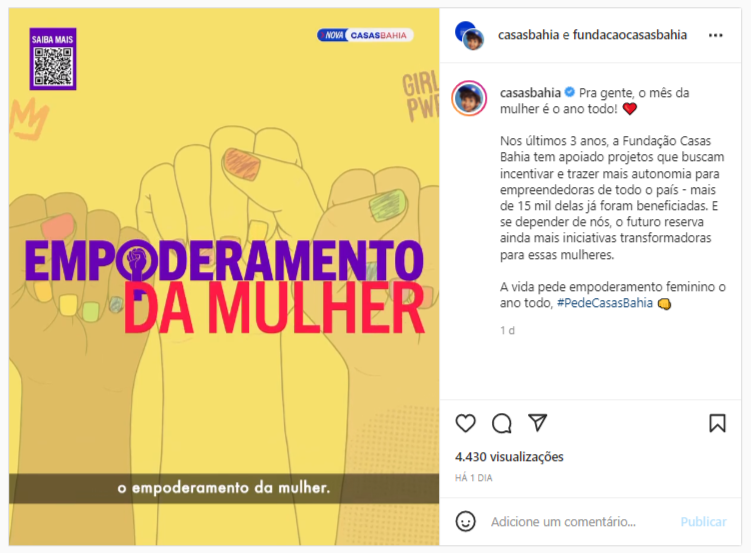
Task: Open the emoji picker smiley icon
Action: (465, 521)
